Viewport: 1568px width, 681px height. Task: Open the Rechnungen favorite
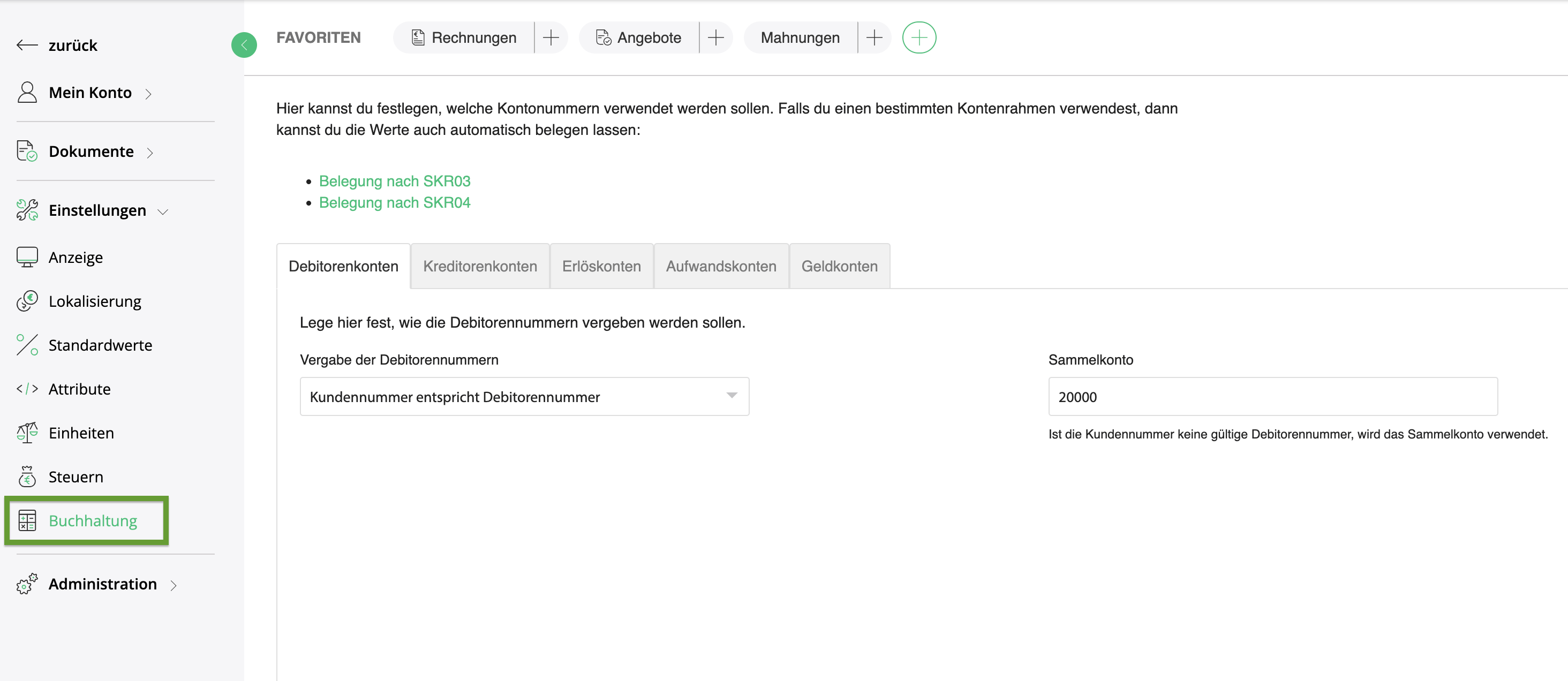tap(464, 37)
